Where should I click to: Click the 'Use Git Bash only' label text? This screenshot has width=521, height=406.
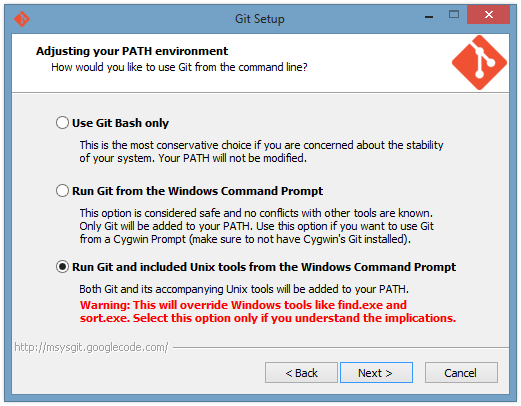[x=120, y=123]
